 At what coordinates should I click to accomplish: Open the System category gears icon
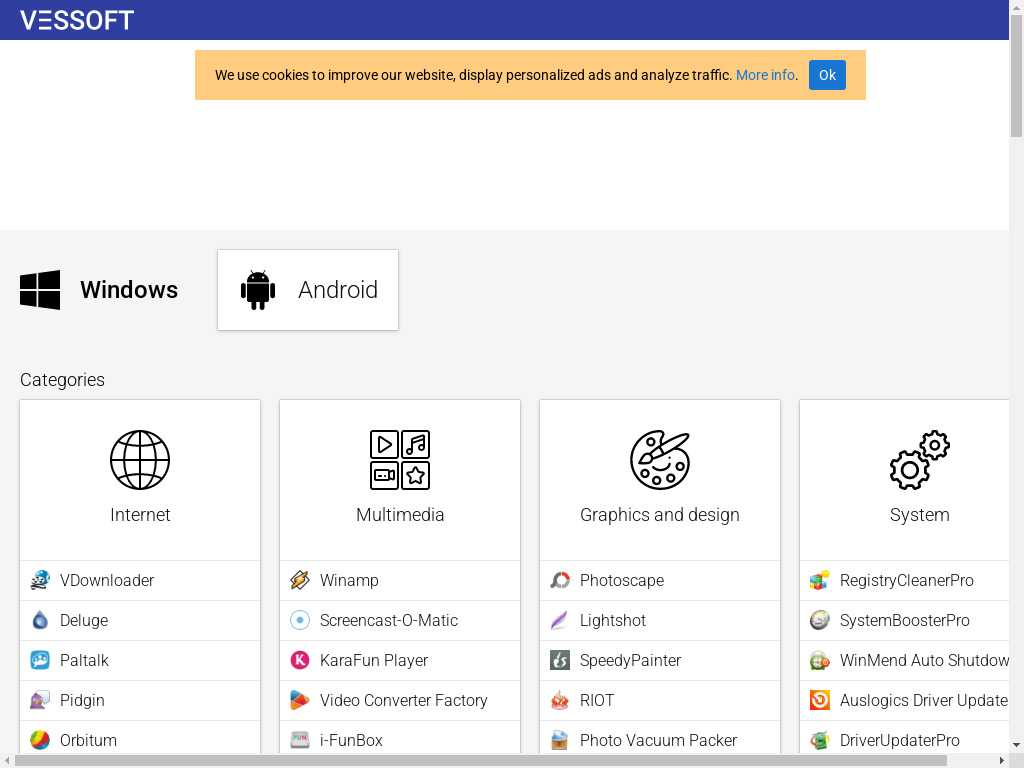(920, 460)
